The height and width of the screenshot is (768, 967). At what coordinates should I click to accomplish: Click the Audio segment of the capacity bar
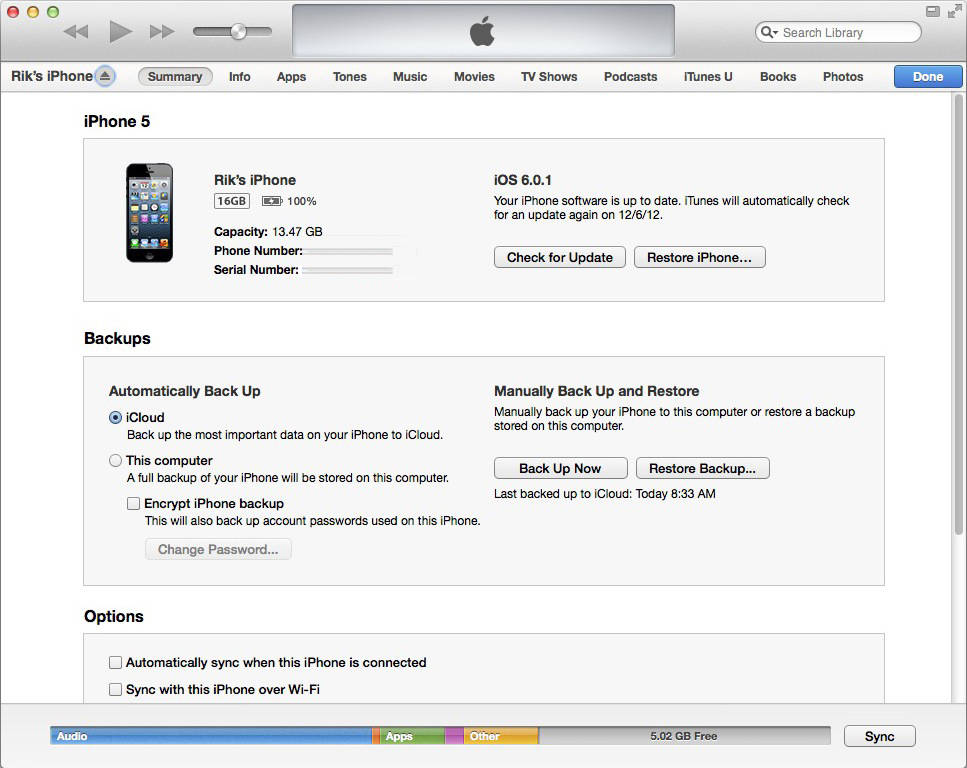[x=211, y=736]
